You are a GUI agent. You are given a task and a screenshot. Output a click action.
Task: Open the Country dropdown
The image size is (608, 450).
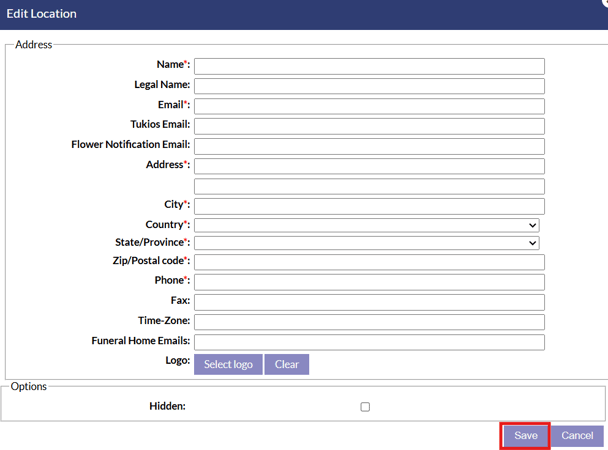pos(366,226)
